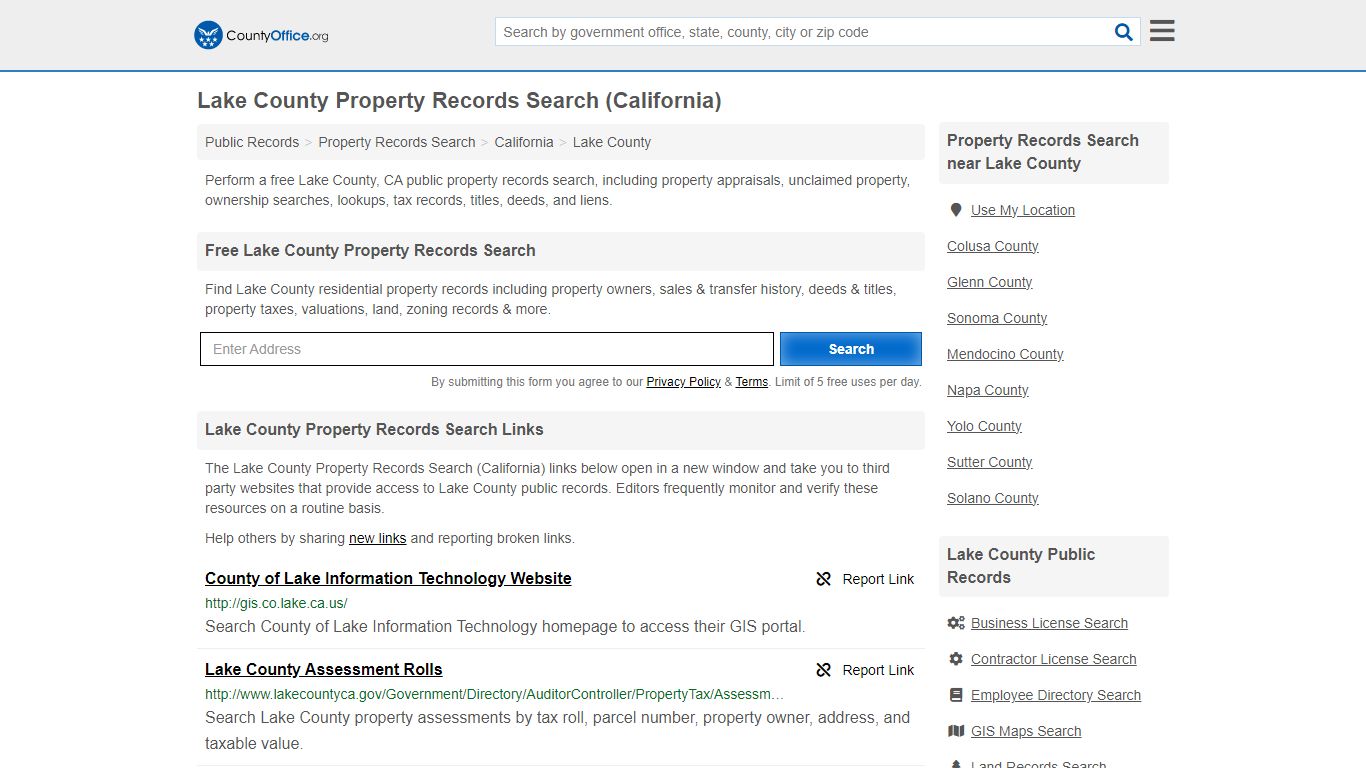Open Lake County Assessment Rolls link
1366x768 pixels.
(x=324, y=669)
